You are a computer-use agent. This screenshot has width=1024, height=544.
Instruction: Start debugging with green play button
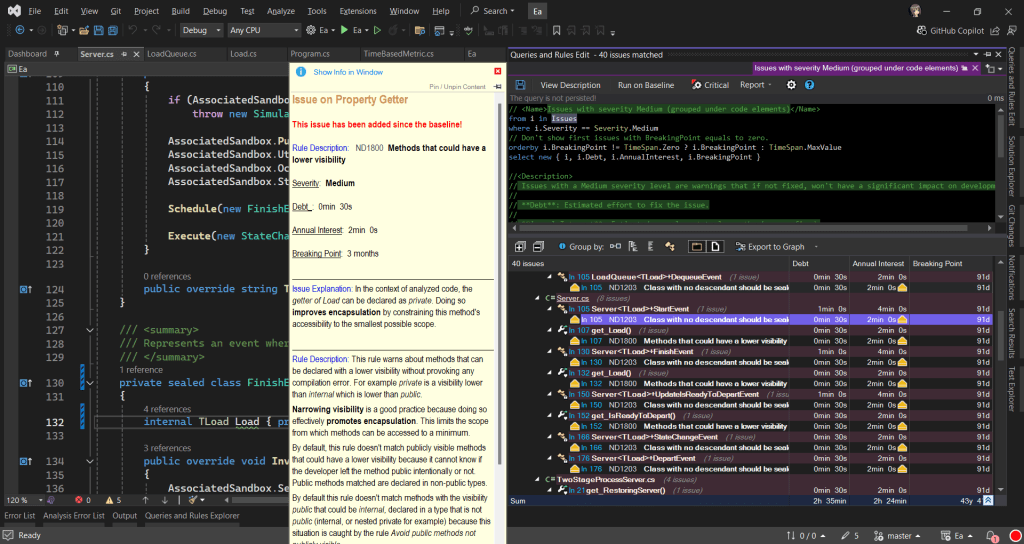343,30
